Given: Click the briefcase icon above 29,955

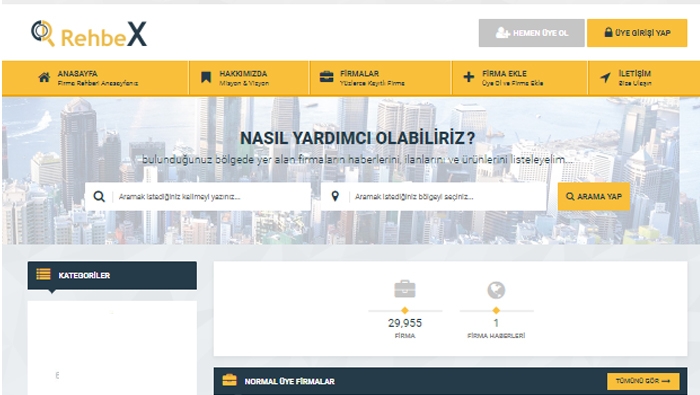Looking at the screenshot, I should pyautogui.click(x=405, y=289).
